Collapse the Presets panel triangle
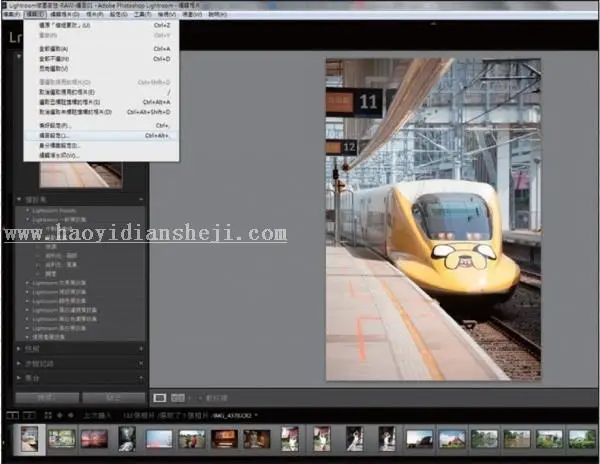 coord(19,199)
